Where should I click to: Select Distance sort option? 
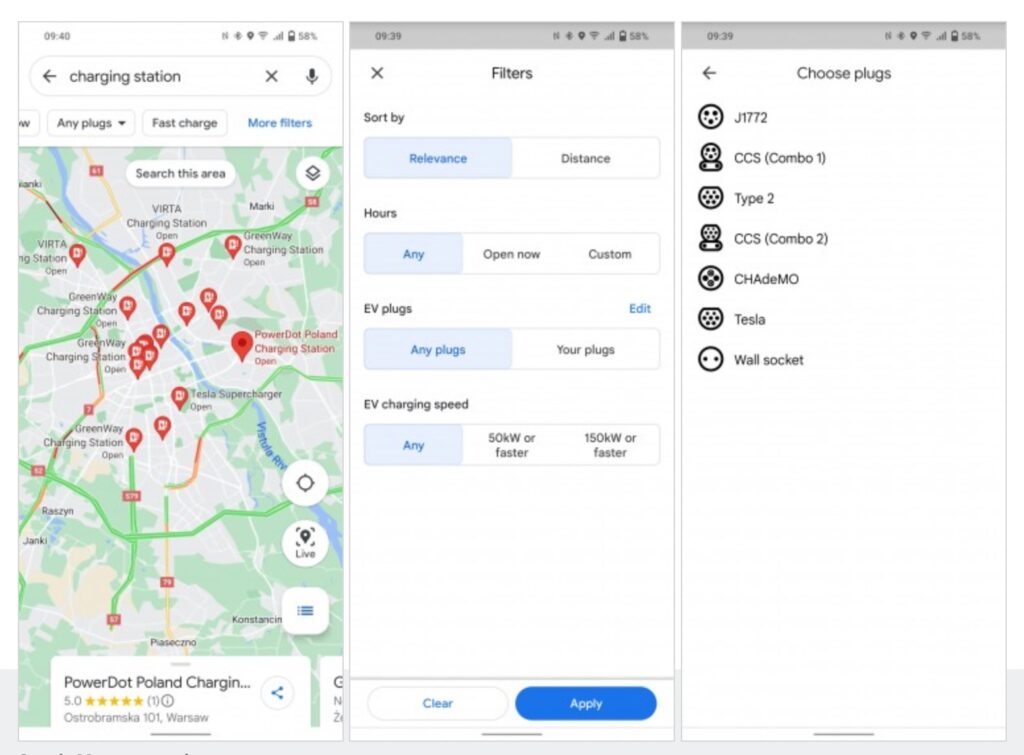(585, 158)
